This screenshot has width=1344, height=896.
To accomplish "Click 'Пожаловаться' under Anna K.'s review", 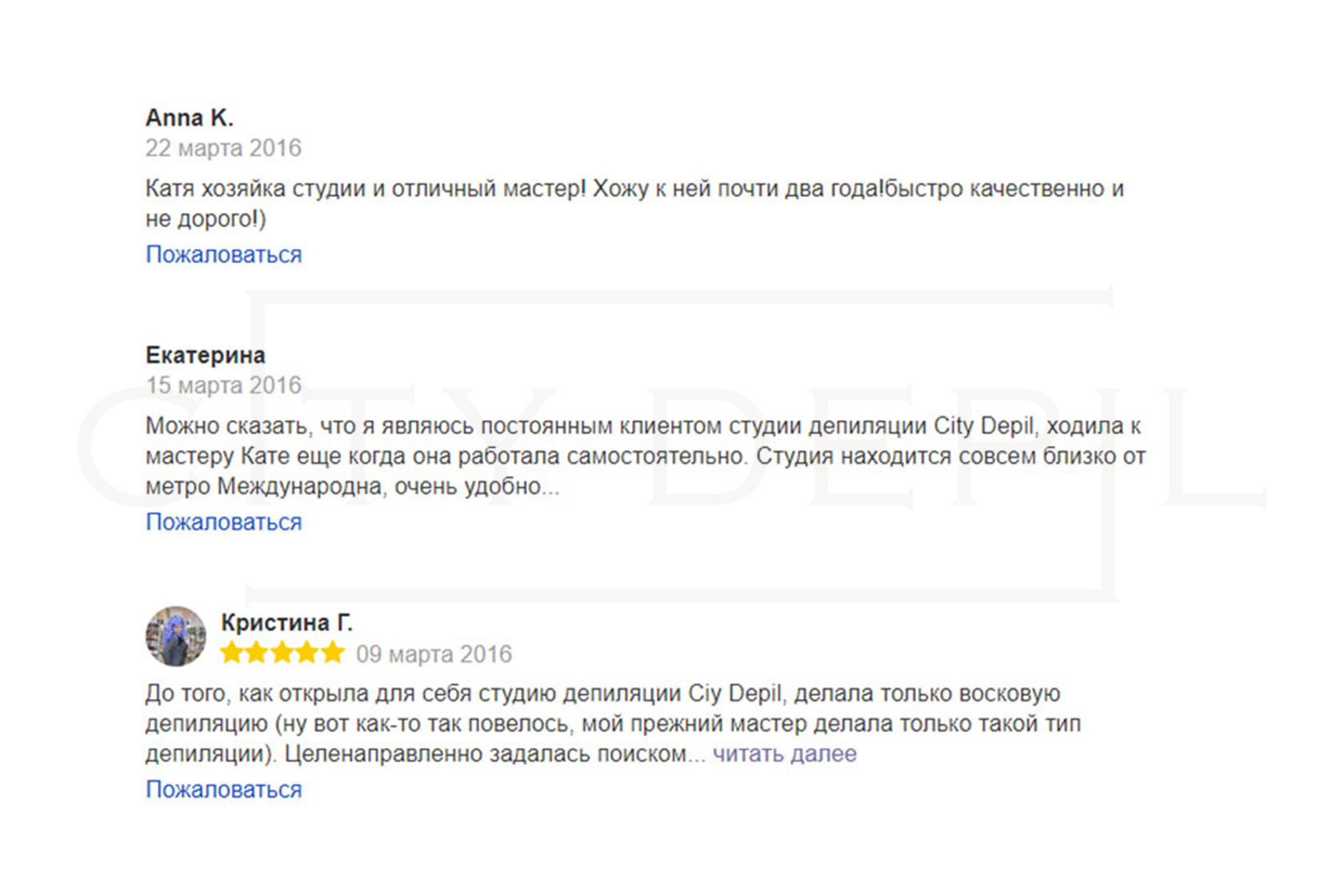I will coord(223,254).
